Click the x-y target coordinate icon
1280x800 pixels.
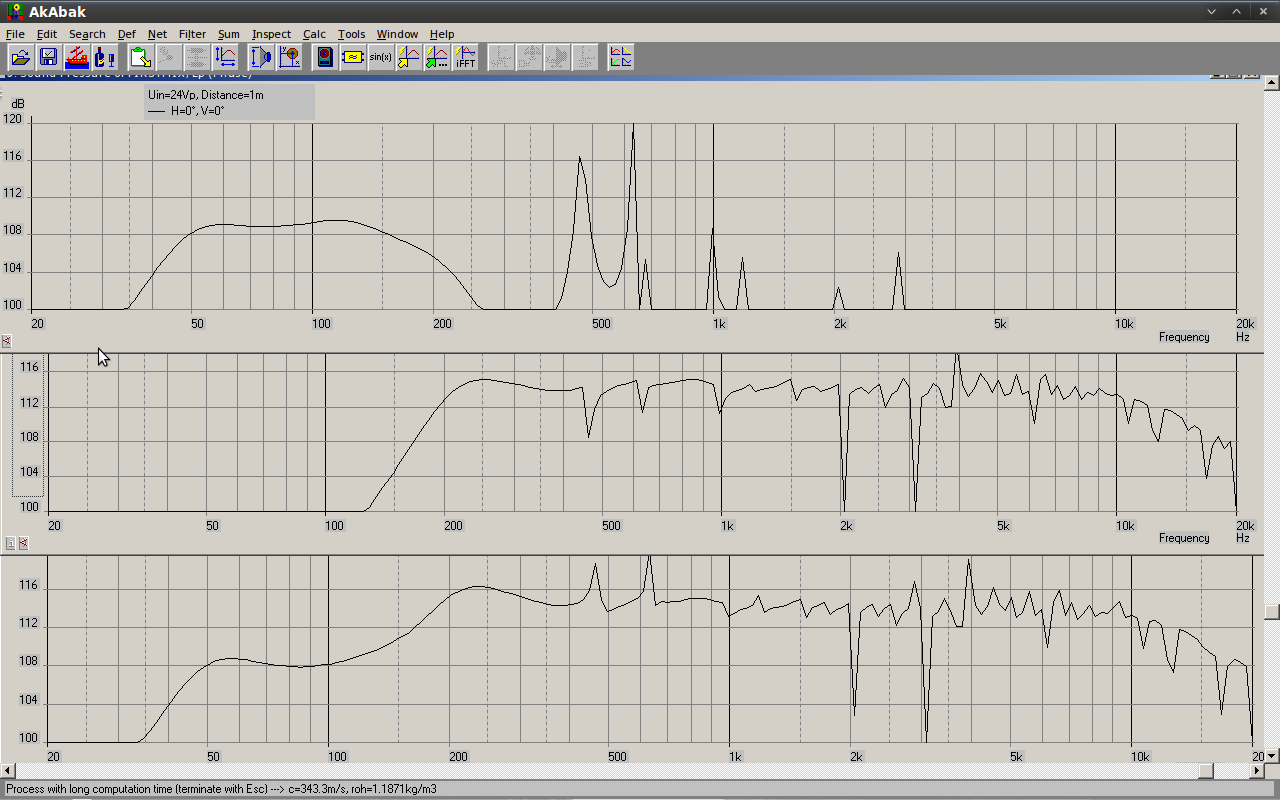289,57
